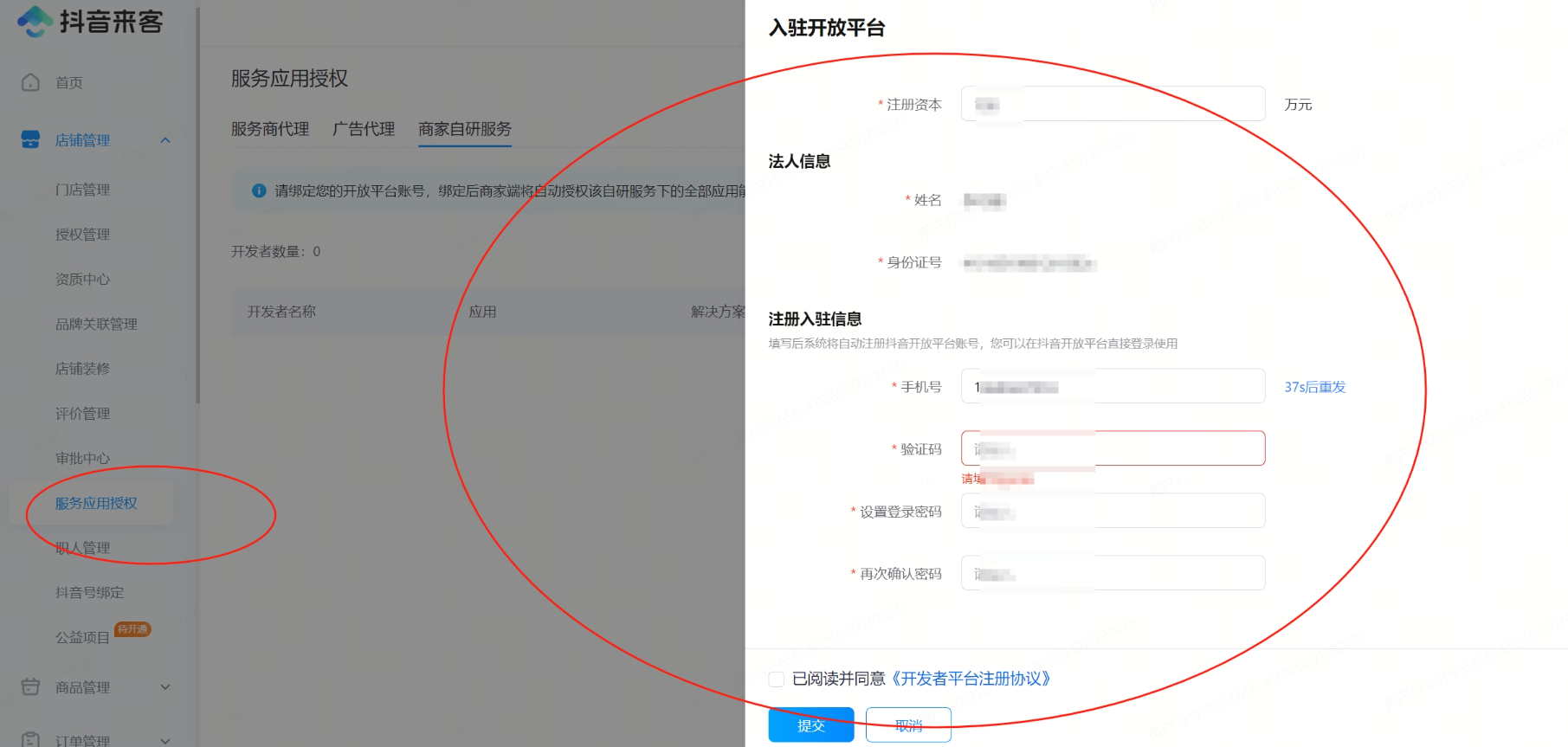Viewport: 1568px width, 747px height.
Task: Click the 抖音来客 logo icon
Action: point(35,22)
